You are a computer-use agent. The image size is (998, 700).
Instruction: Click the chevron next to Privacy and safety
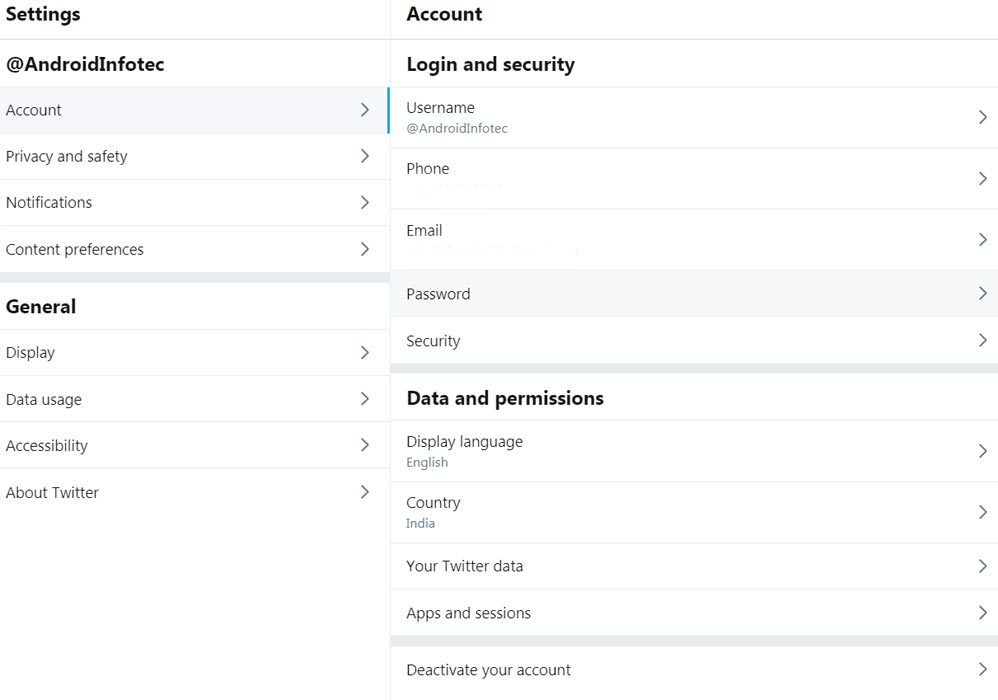click(365, 156)
